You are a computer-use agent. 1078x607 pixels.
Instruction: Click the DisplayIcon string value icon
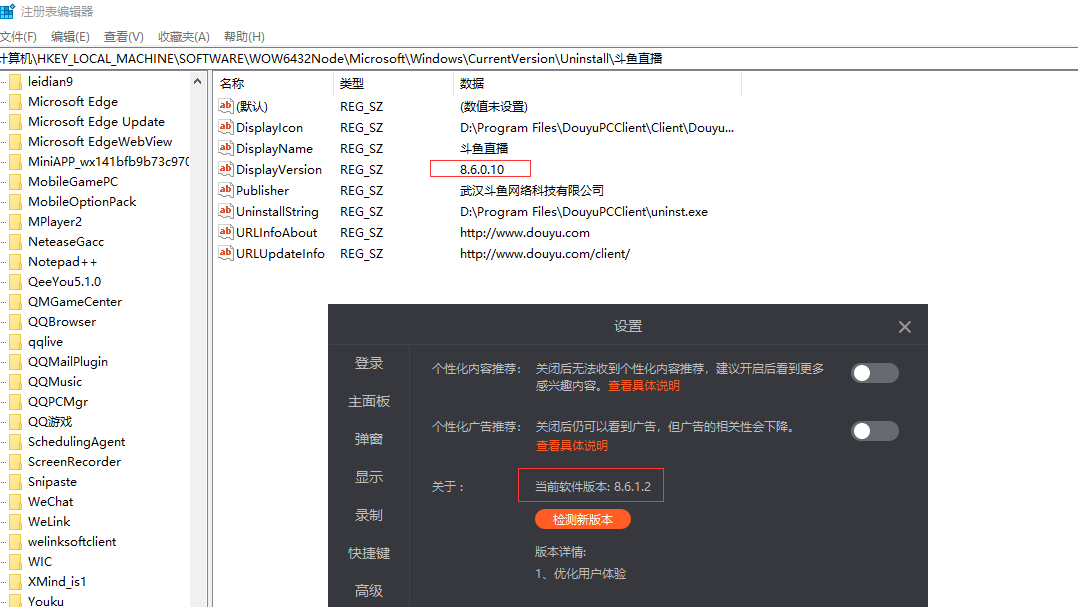click(226, 126)
